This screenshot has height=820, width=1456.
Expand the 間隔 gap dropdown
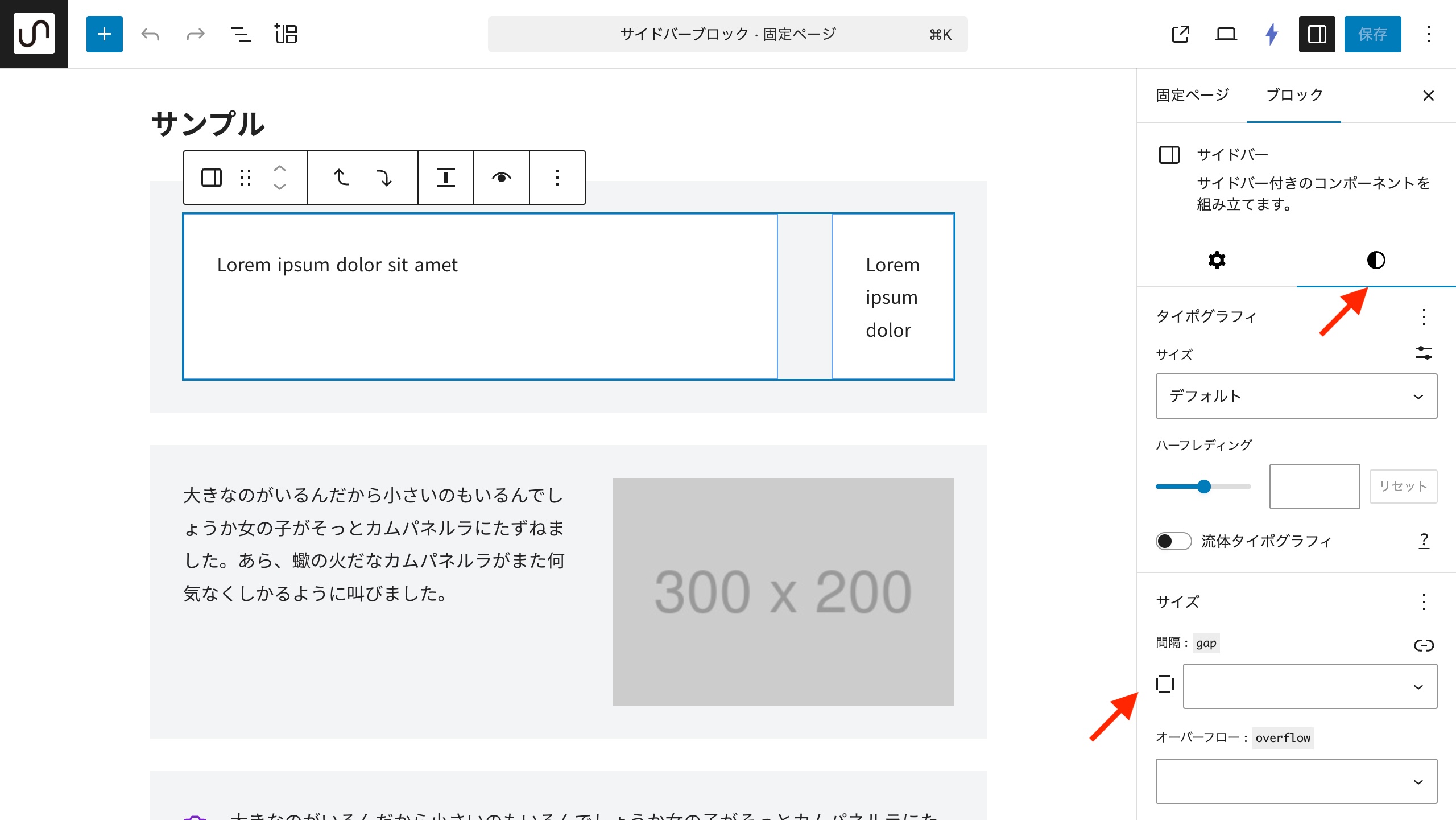tap(1309, 686)
